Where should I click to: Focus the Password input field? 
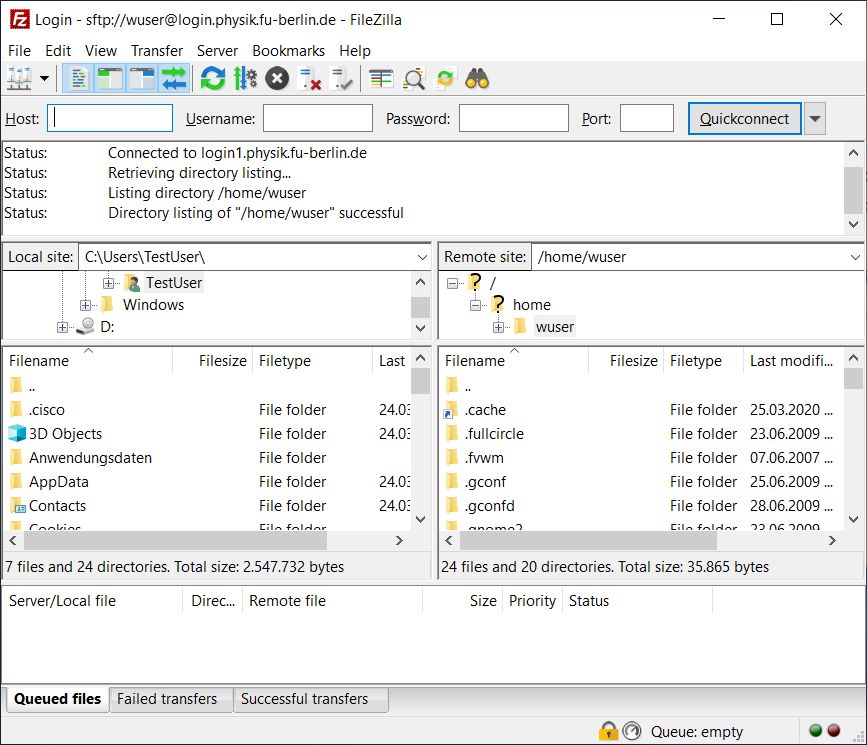point(514,118)
